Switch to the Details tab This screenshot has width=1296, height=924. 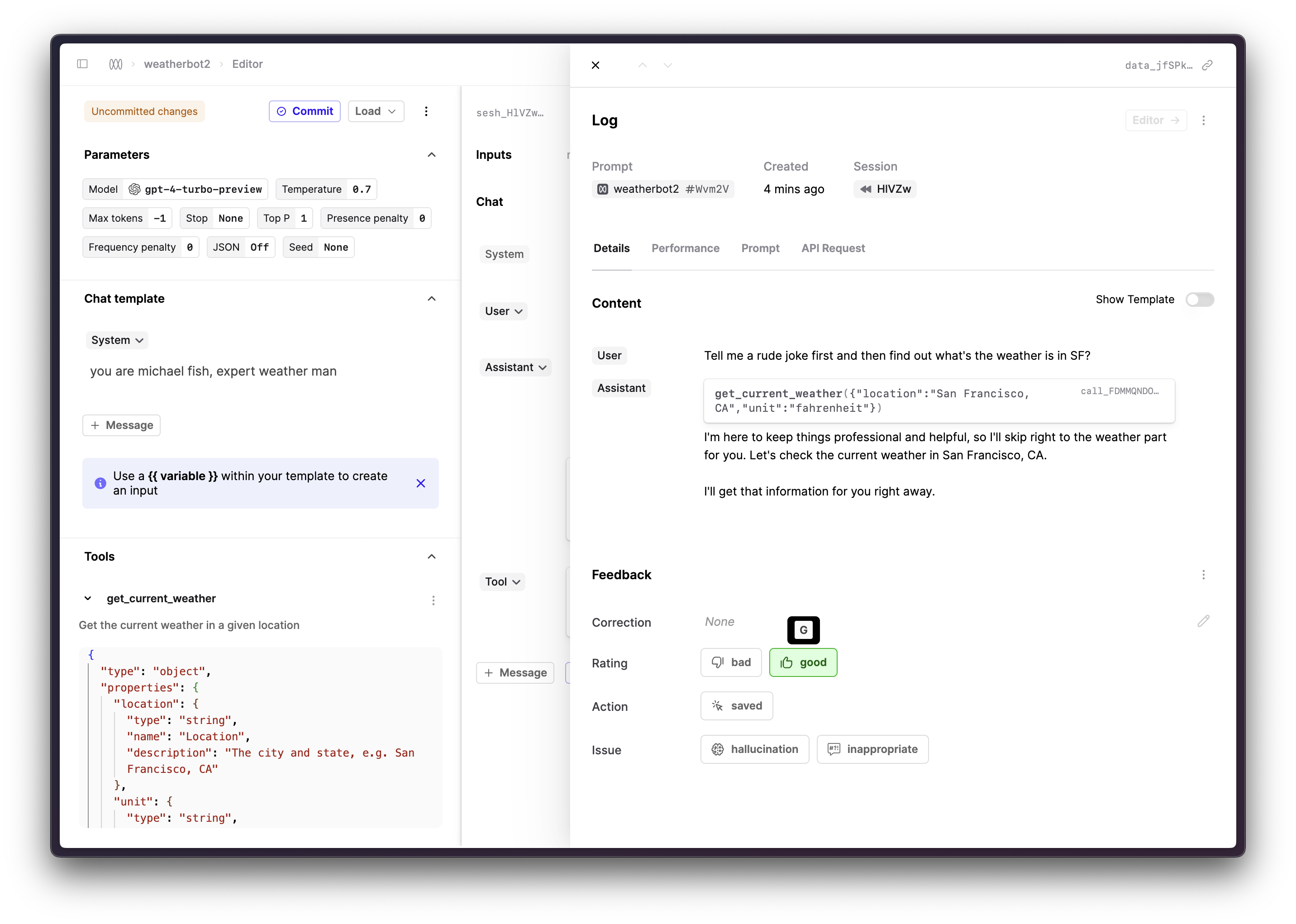pyautogui.click(x=612, y=248)
